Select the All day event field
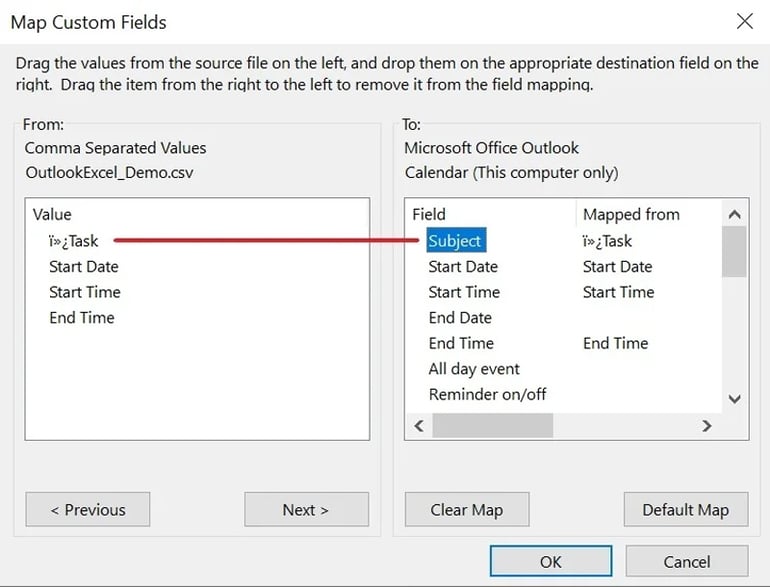This screenshot has width=770, height=587. click(474, 369)
